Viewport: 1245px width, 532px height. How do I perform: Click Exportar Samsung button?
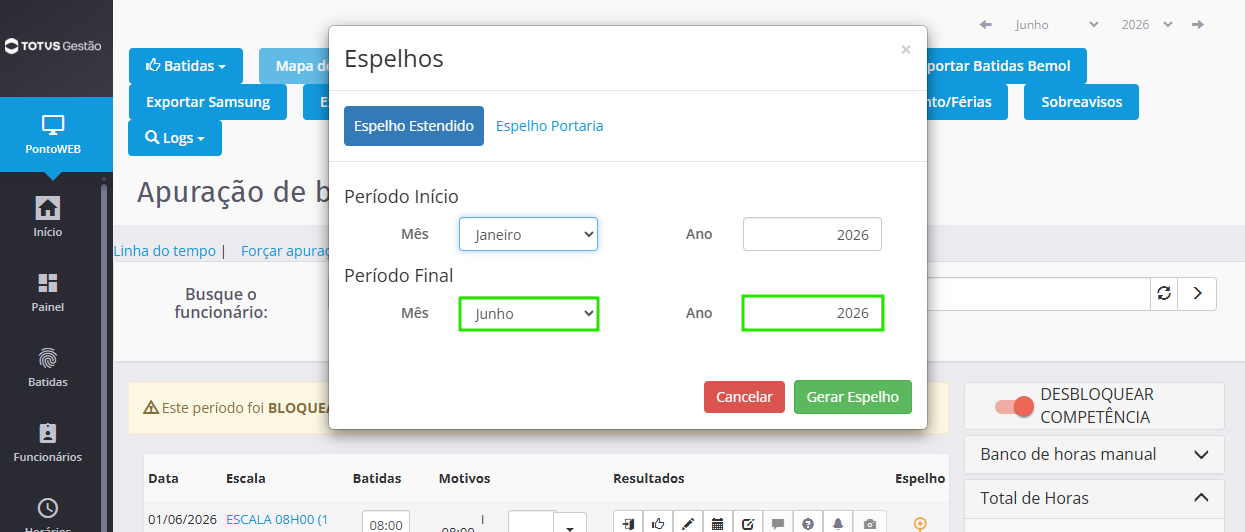click(x=208, y=102)
